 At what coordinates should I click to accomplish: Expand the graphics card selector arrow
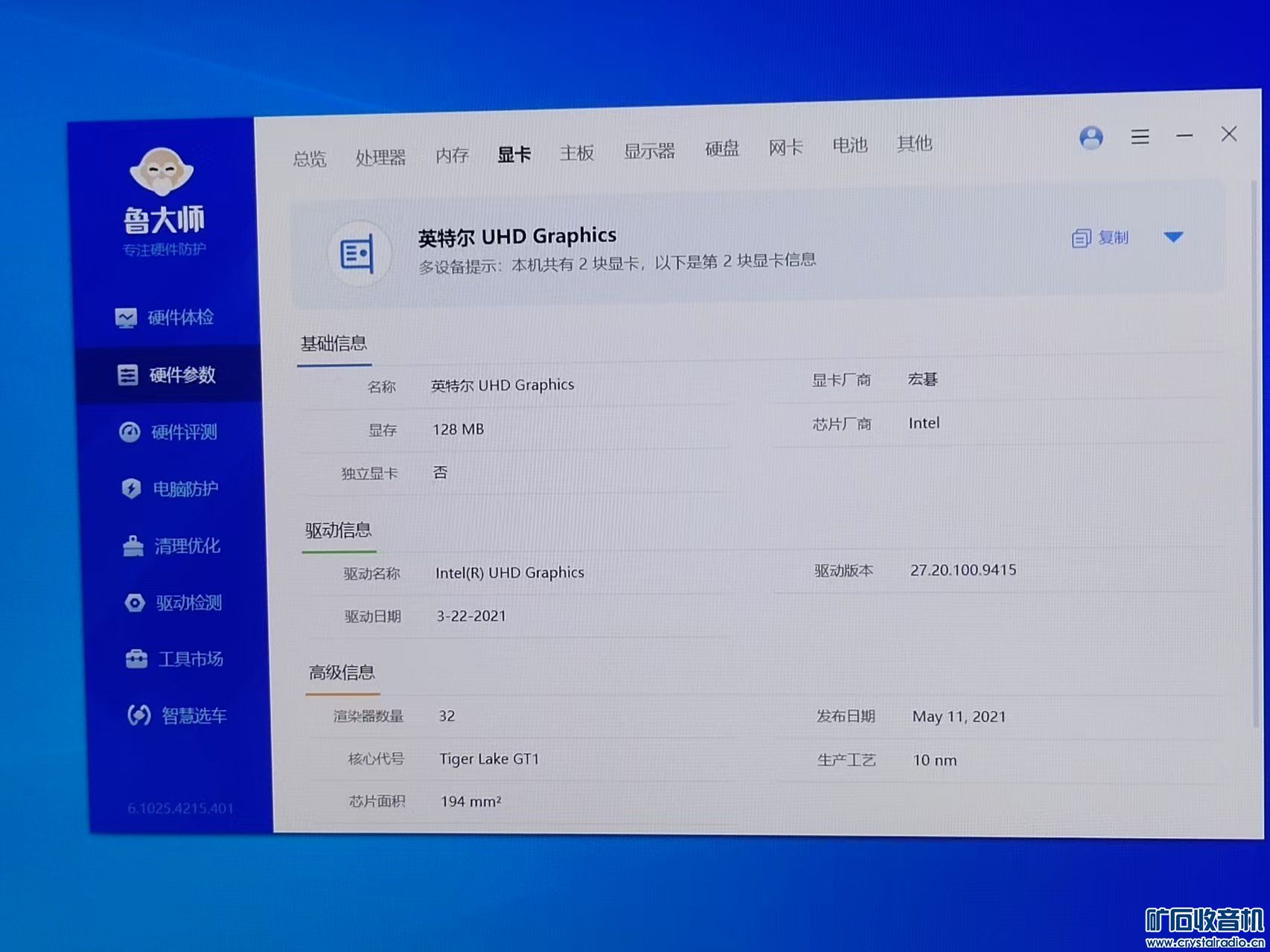[1173, 237]
